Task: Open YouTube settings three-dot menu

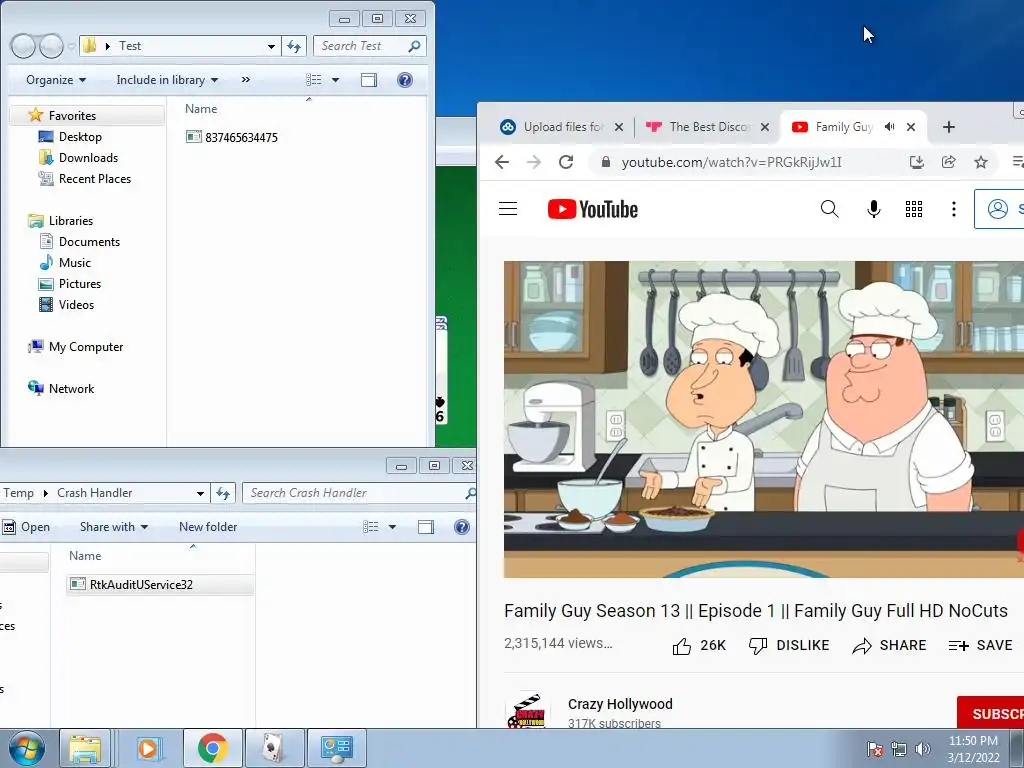Action: point(953,209)
